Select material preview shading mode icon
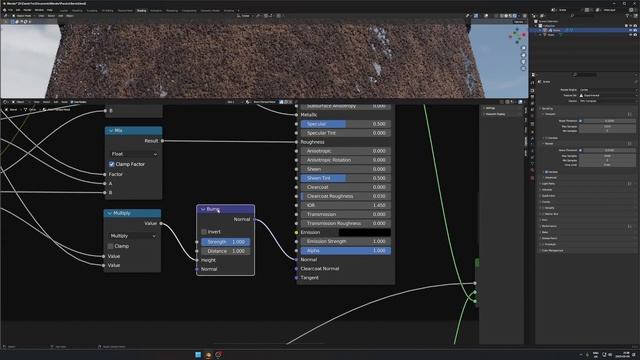640x360 pixels. (x=510, y=16)
